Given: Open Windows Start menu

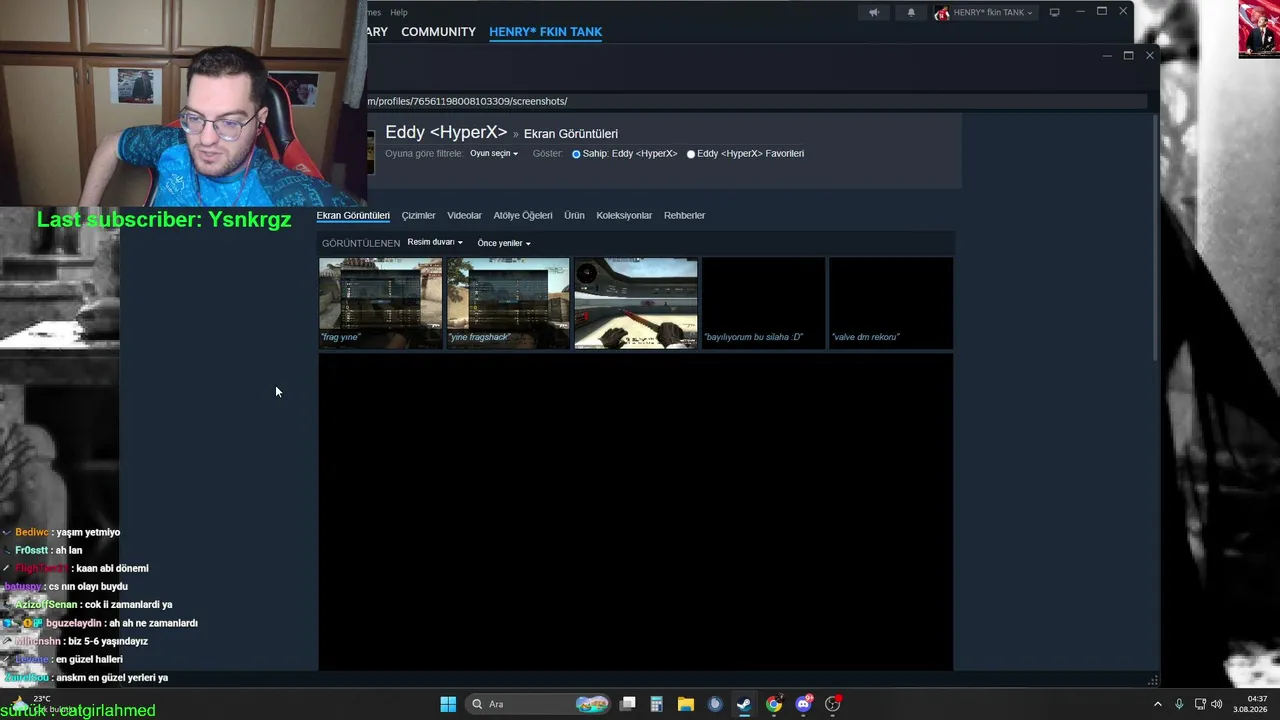Looking at the screenshot, I should (x=448, y=704).
